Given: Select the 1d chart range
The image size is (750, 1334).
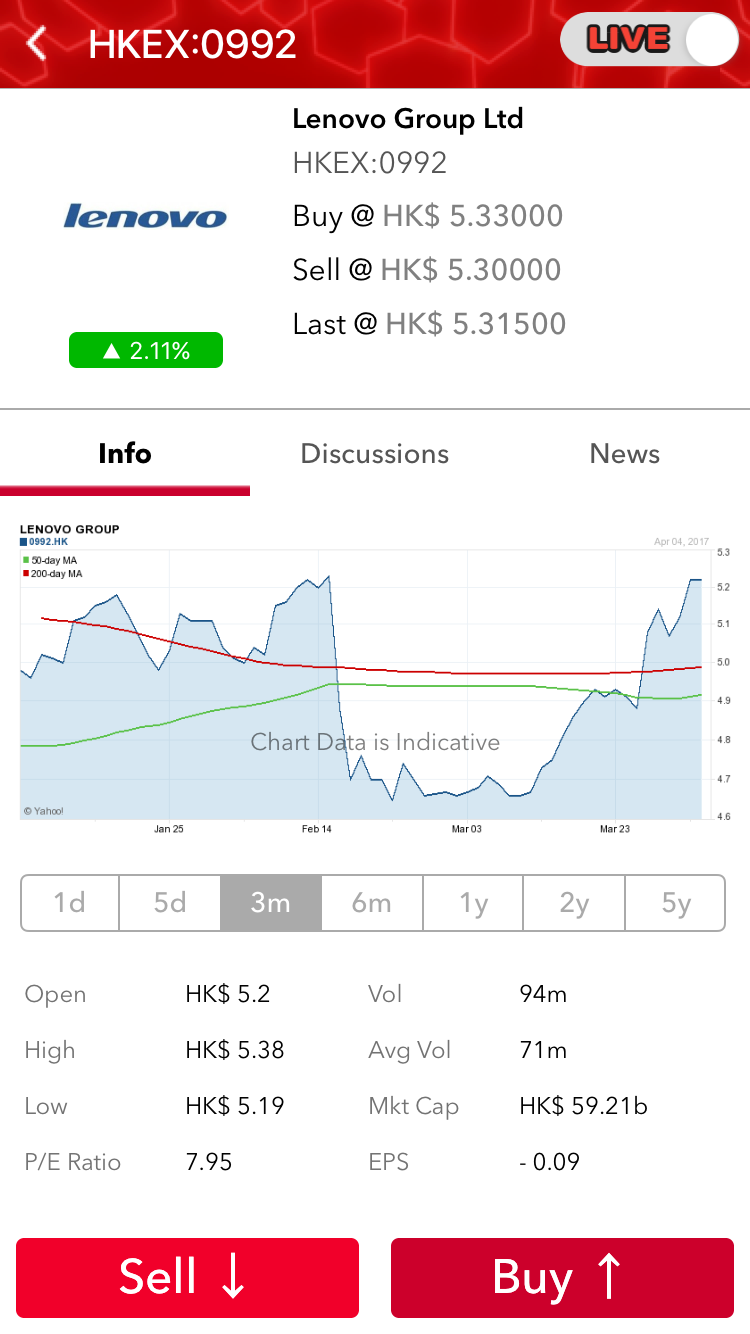Looking at the screenshot, I should pos(70,903).
